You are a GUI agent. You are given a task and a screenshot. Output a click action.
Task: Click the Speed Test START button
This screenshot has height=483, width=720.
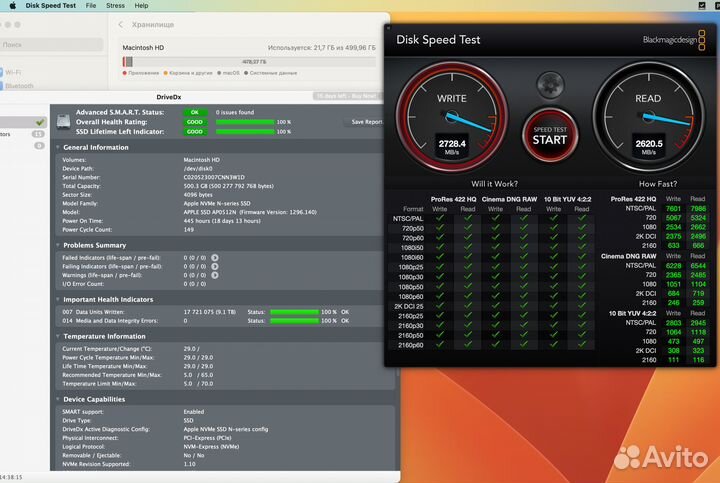[x=550, y=135]
